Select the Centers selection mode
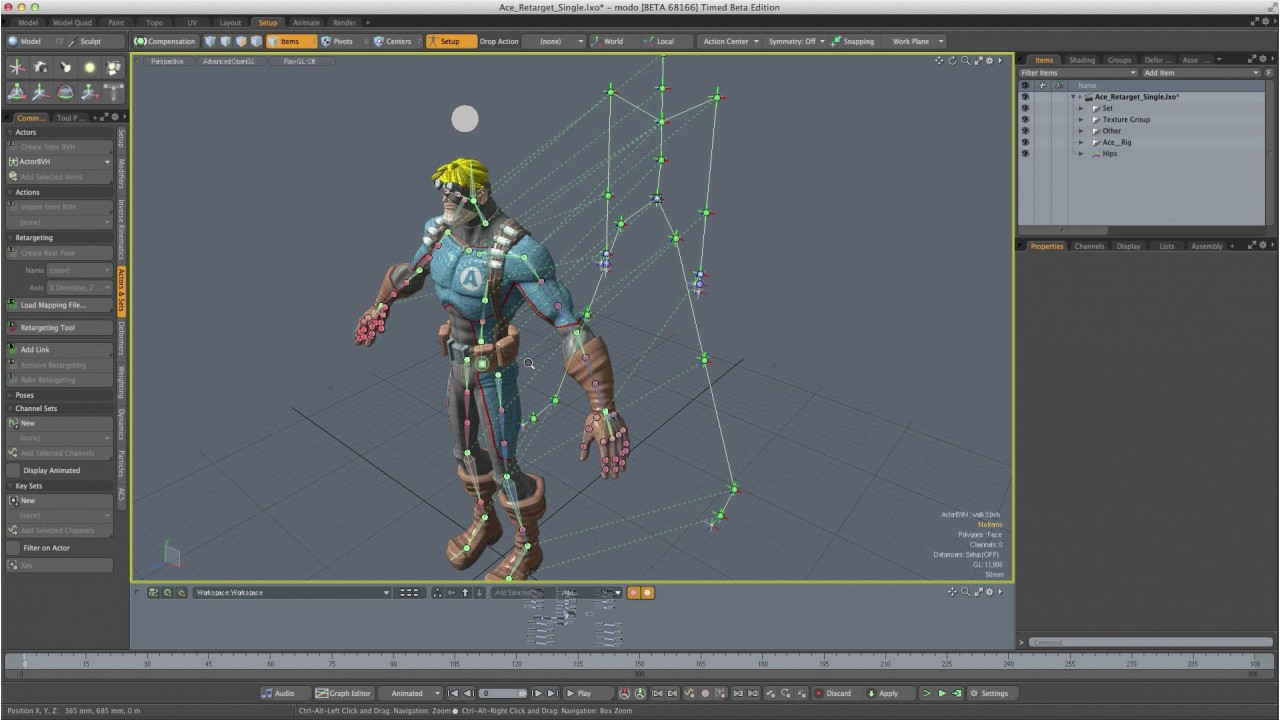1280x720 pixels. pos(392,42)
